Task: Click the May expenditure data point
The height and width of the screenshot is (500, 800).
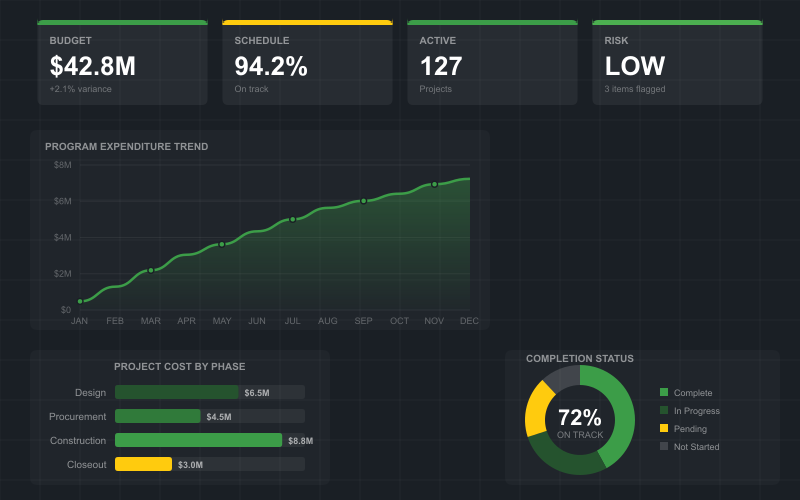Action: click(222, 244)
